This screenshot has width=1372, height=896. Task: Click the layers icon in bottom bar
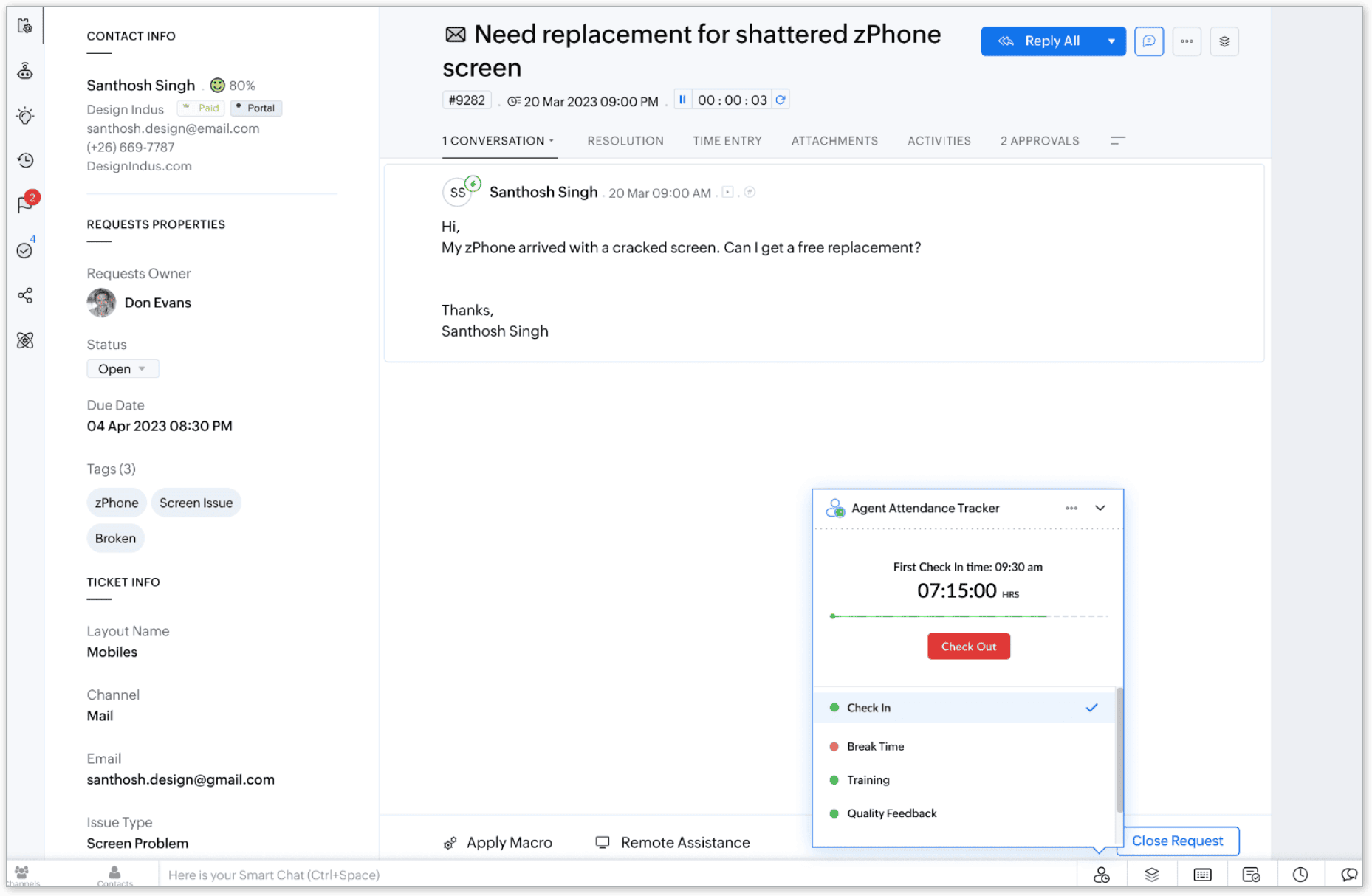[x=1151, y=875]
